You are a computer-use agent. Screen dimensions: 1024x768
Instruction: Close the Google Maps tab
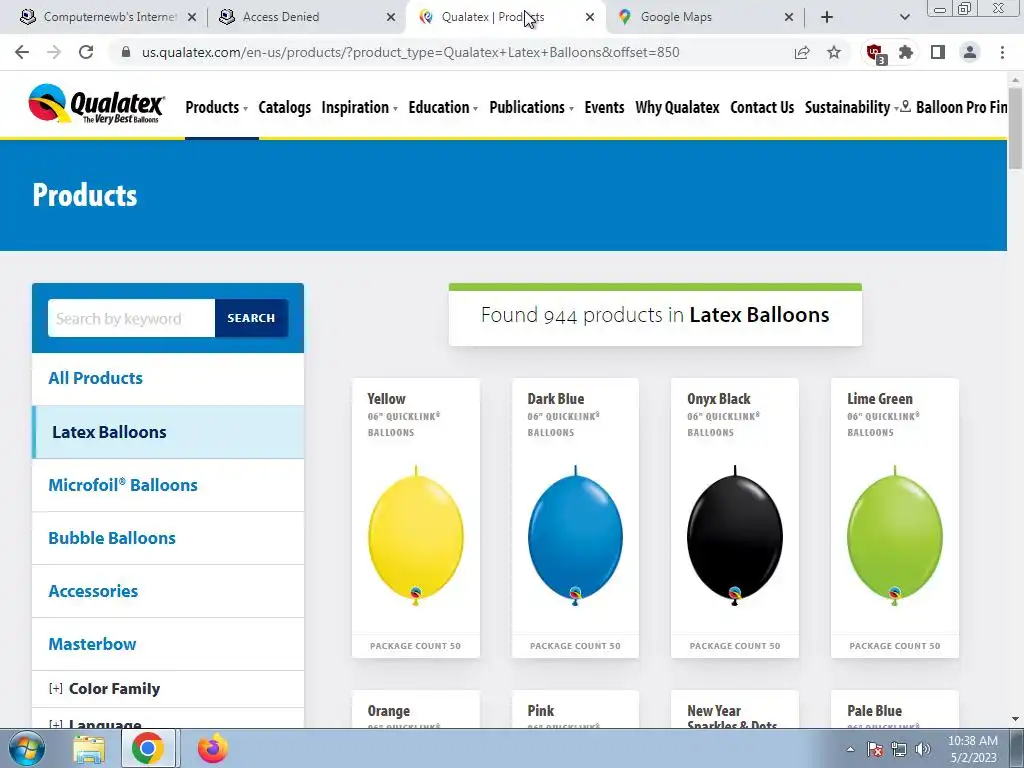pyautogui.click(x=789, y=17)
